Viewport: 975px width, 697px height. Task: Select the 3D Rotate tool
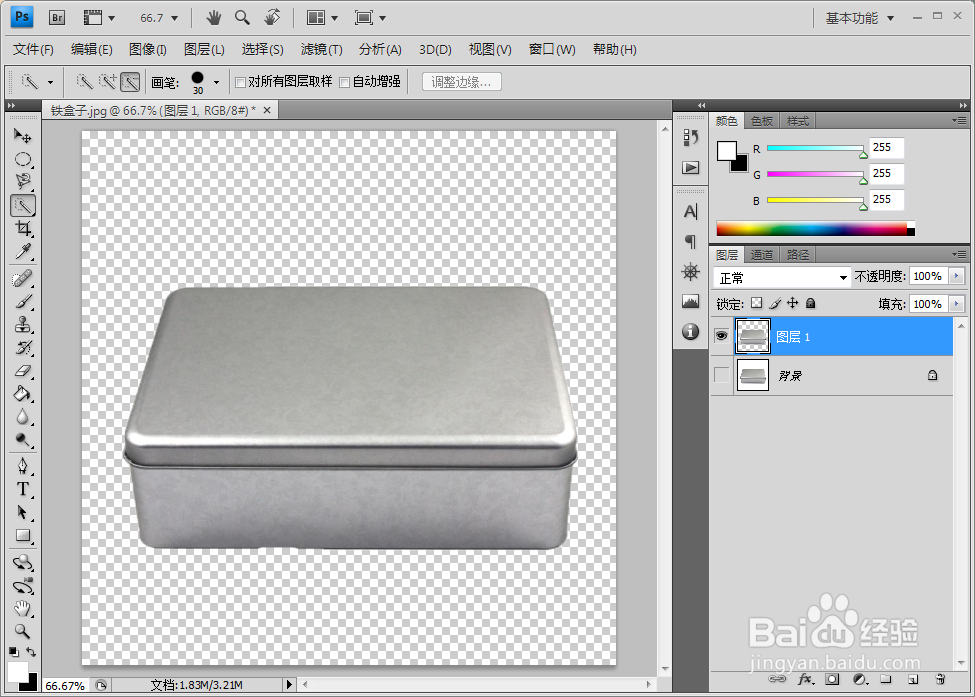[x=22, y=563]
